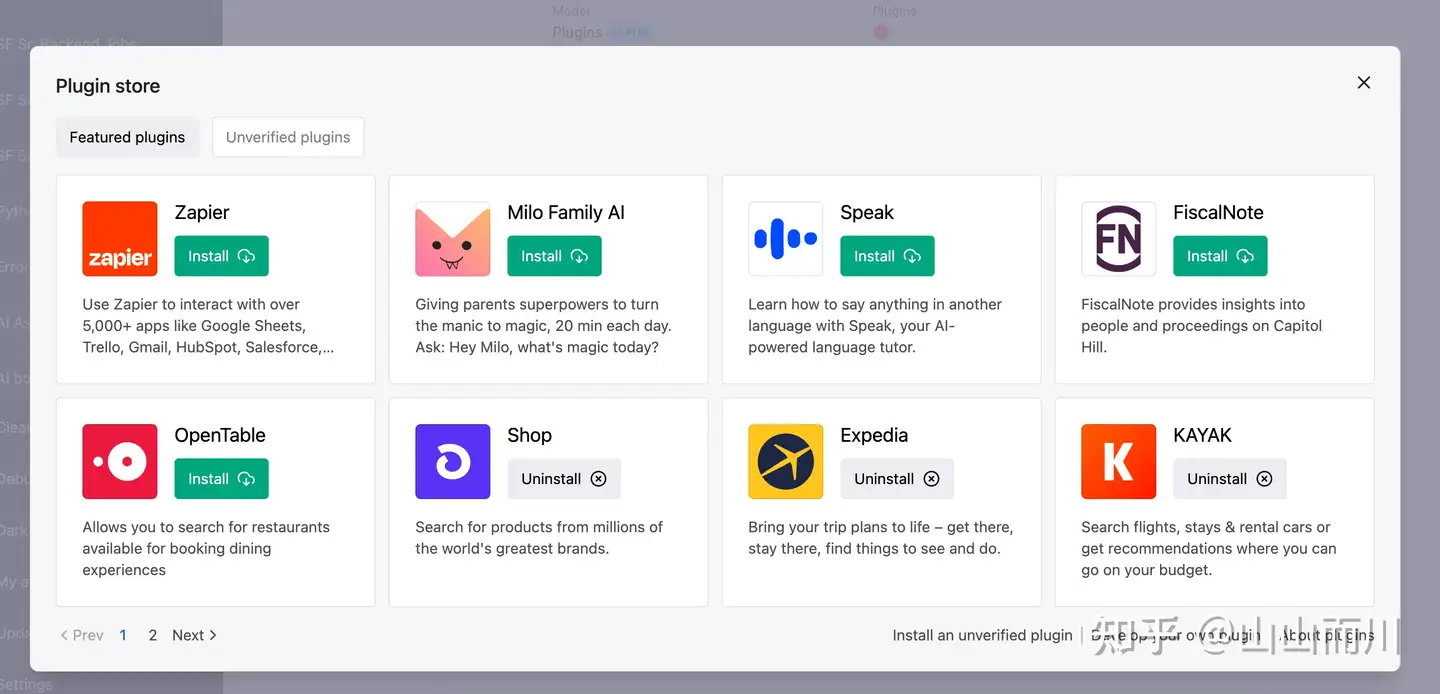The image size is (1440, 694).
Task: Click Milo description about parents superpowers
Action: click(543, 326)
